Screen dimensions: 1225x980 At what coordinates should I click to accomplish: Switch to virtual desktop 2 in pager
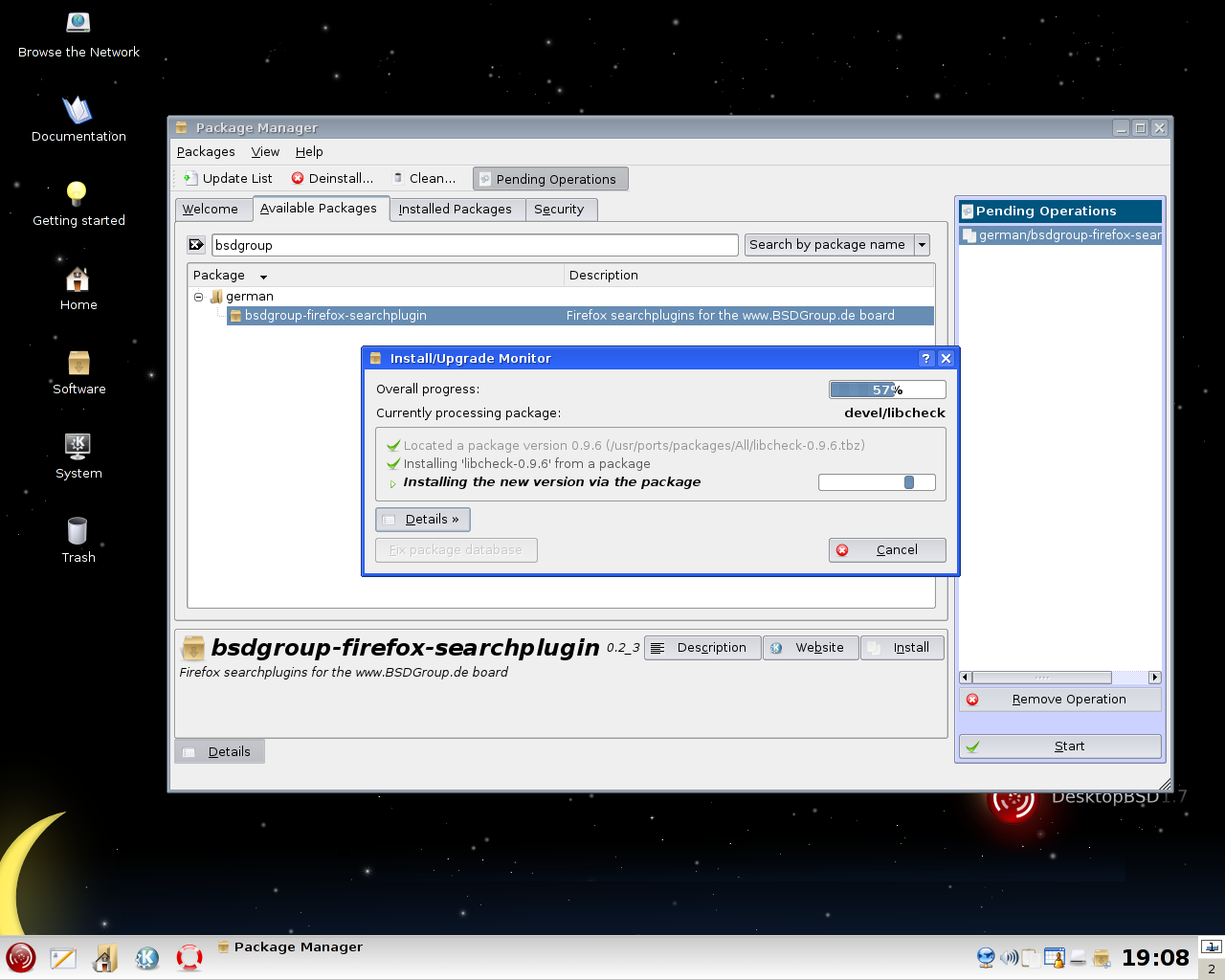(x=1212, y=969)
